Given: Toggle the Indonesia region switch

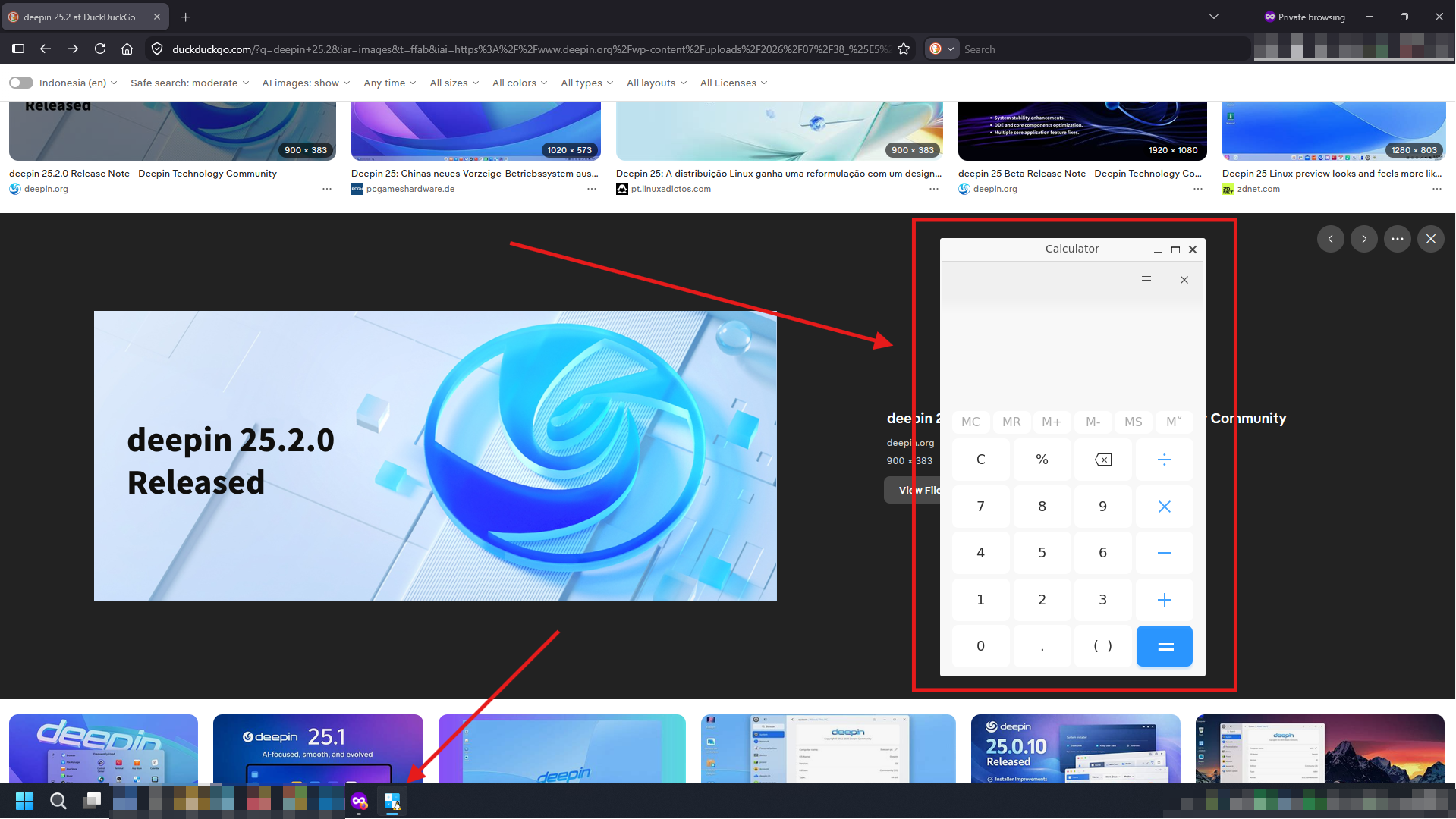Looking at the screenshot, I should tap(21, 83).
